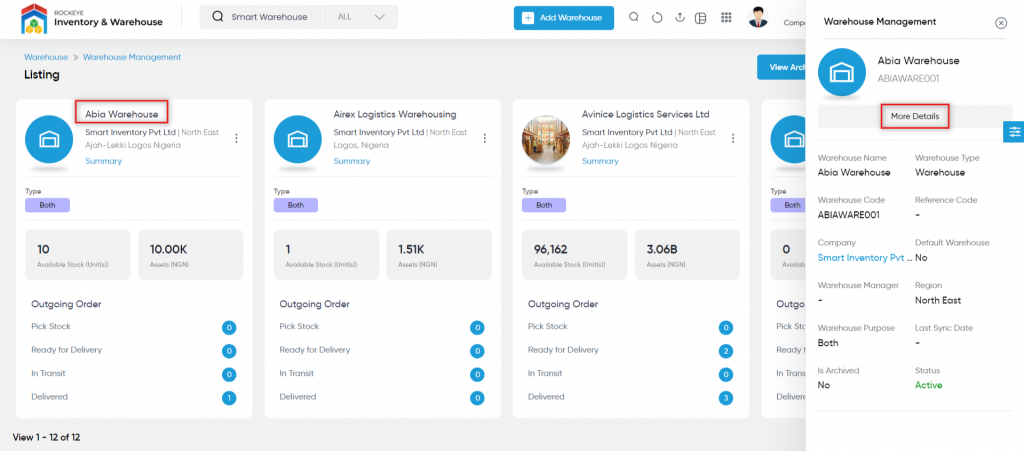Open the filter settings slider icon
The width and height of the screenshot is (1024, 451).
click(1014, 131)
